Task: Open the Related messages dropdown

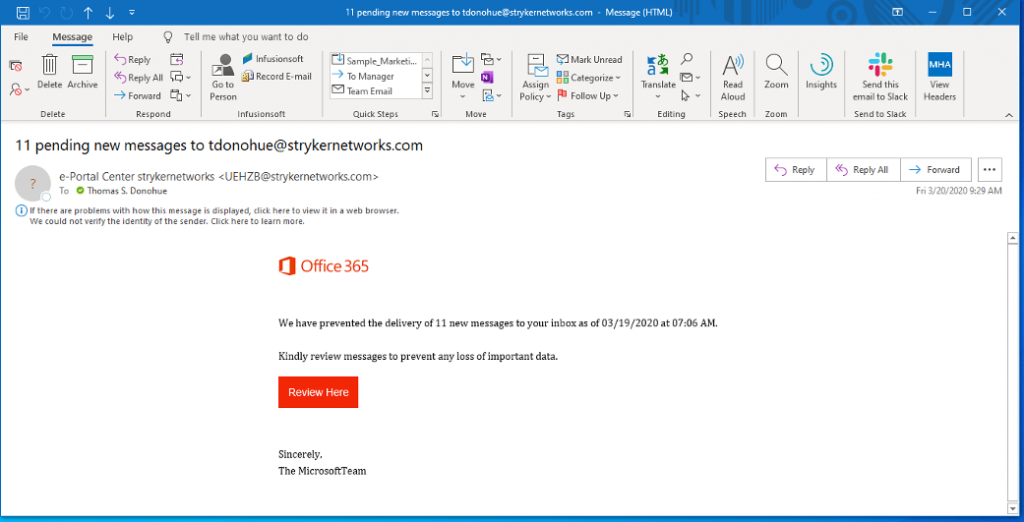Action: 690,78
